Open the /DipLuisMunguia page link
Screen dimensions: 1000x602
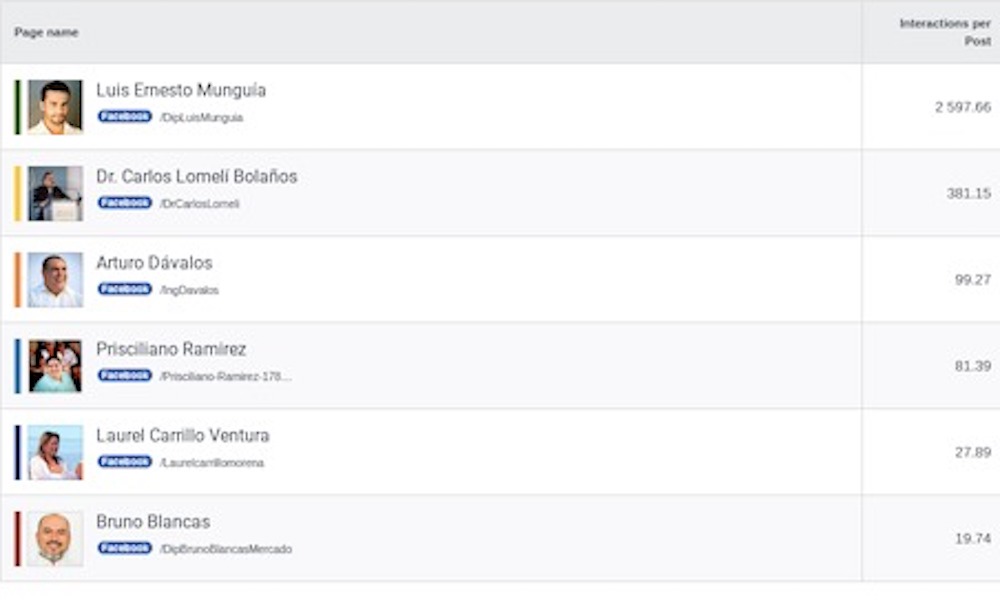201,118
